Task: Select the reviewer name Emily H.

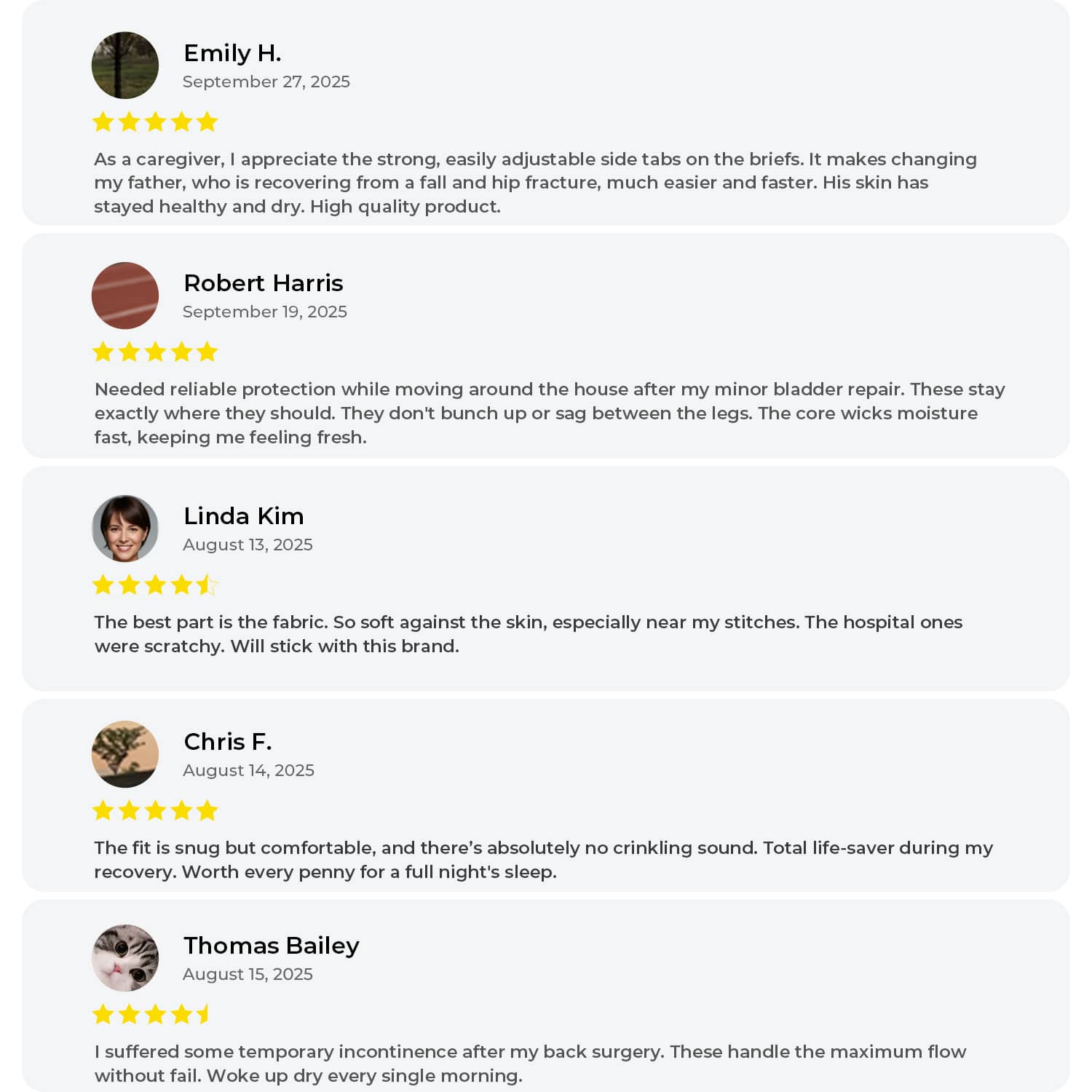Action: (232, 53)
